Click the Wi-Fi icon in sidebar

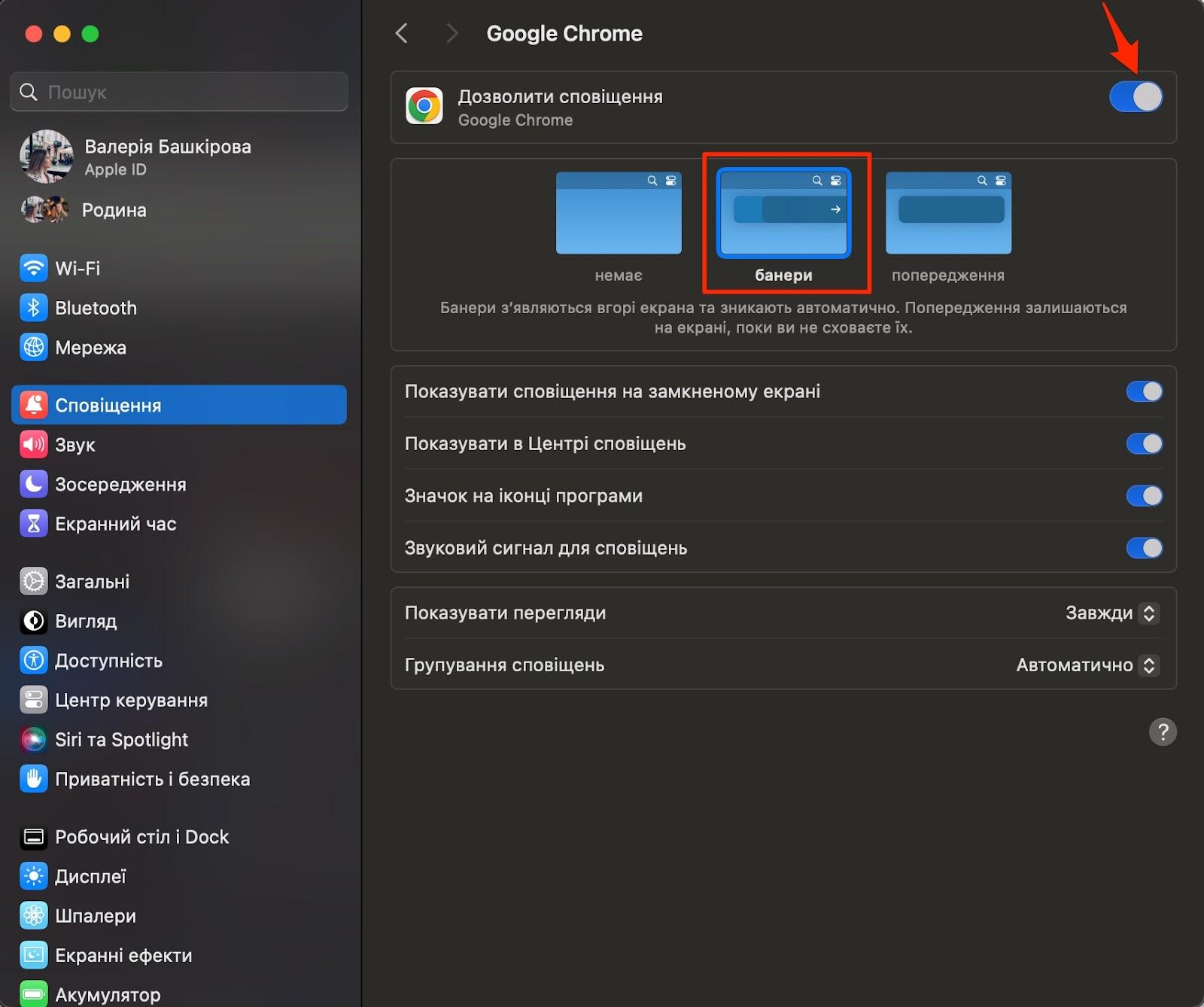[33, 268]
